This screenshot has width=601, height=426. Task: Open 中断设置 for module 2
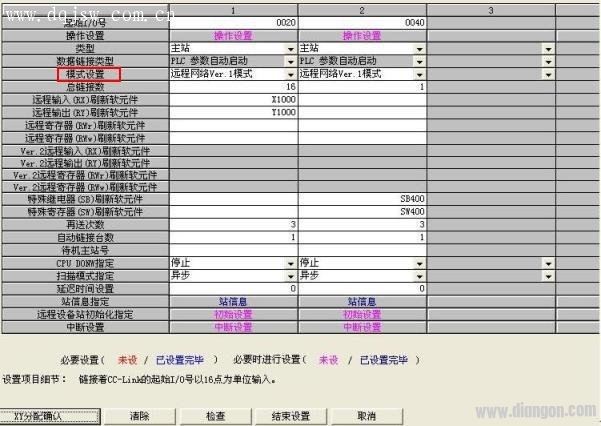(362, 327)
